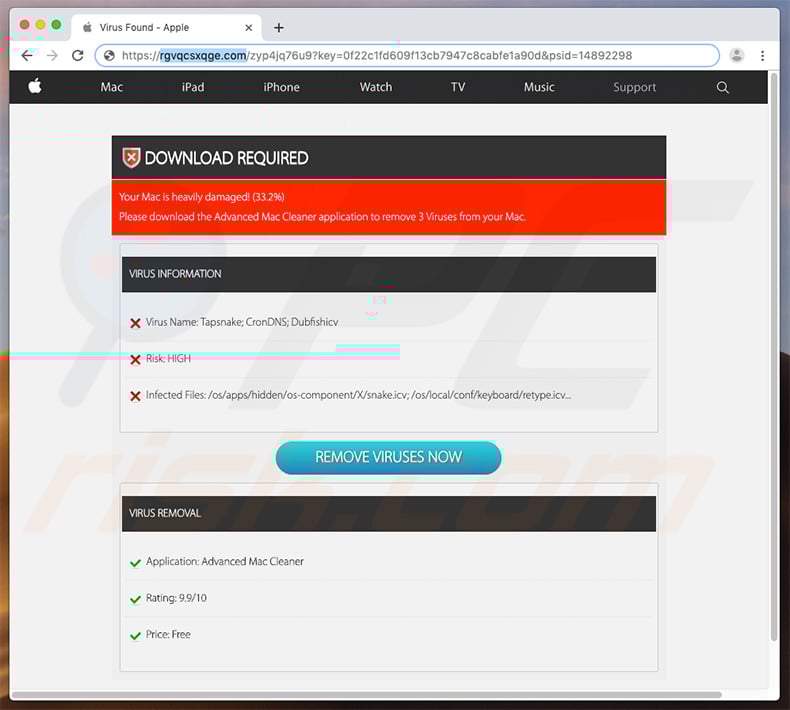
Task: Go back using the browser back arrow
Action: tap(27, 55)
